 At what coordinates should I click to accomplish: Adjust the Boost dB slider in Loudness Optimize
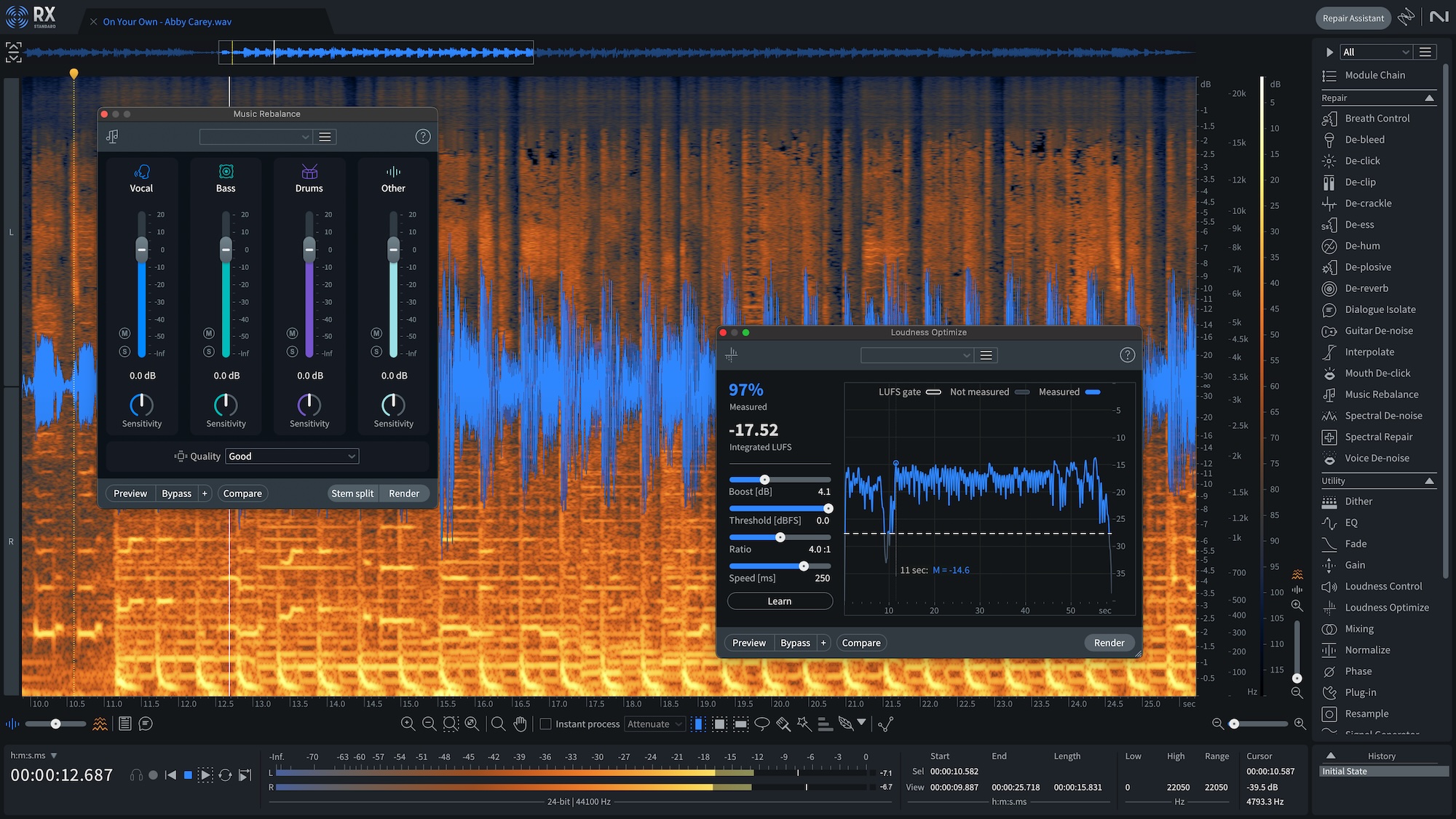[x=764, y=479]
